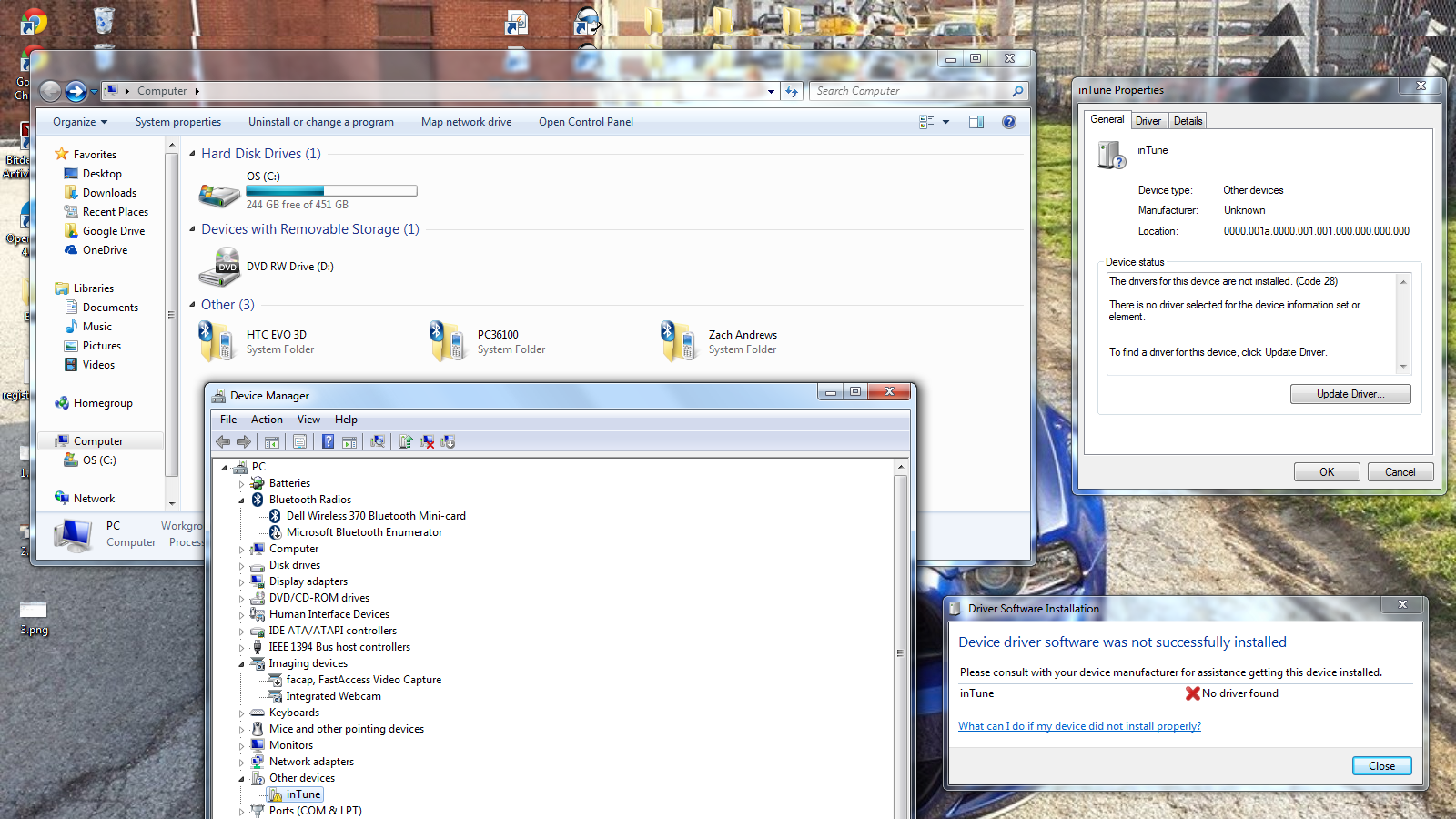Click Map network drive in Explorer toolbar
The height and width of the screenshot is (819, 1456).
tap(466, 122)
